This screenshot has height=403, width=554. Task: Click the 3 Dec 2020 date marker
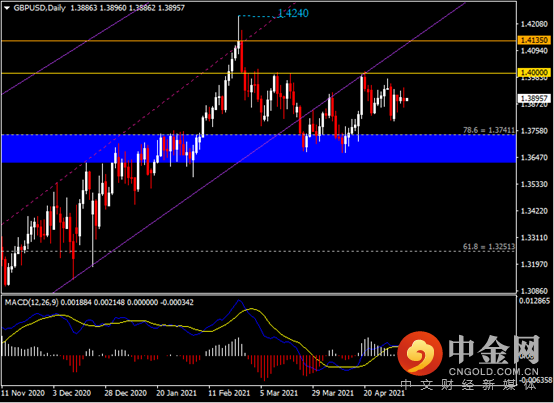coord(72,393)
